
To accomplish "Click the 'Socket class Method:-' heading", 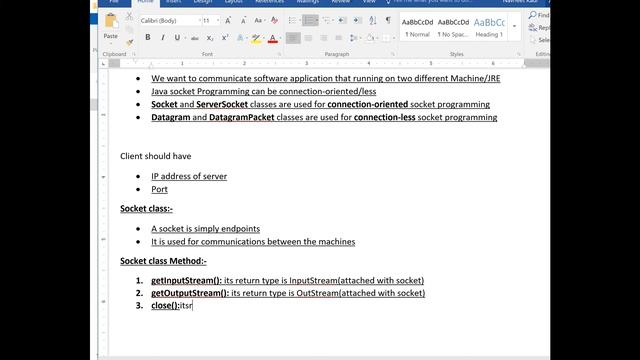I will 163,261.
